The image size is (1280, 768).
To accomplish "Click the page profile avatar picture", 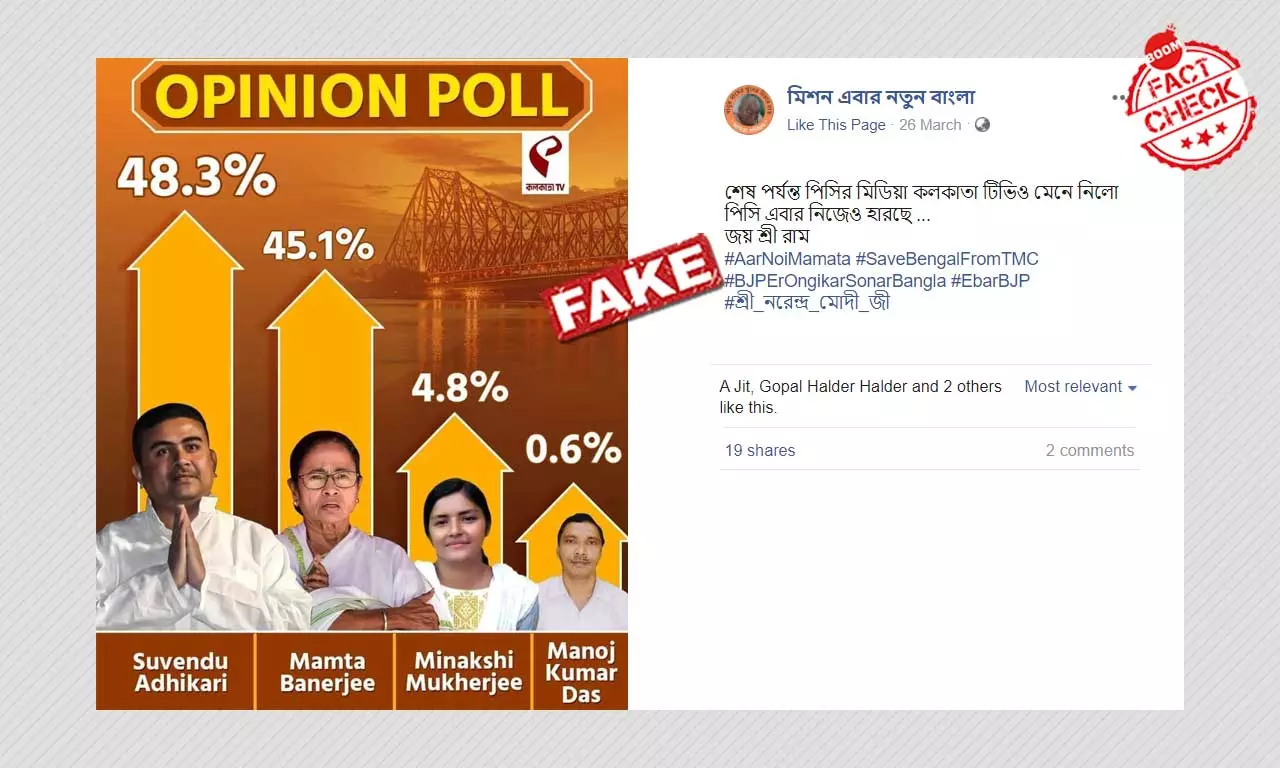I will 749,110.
